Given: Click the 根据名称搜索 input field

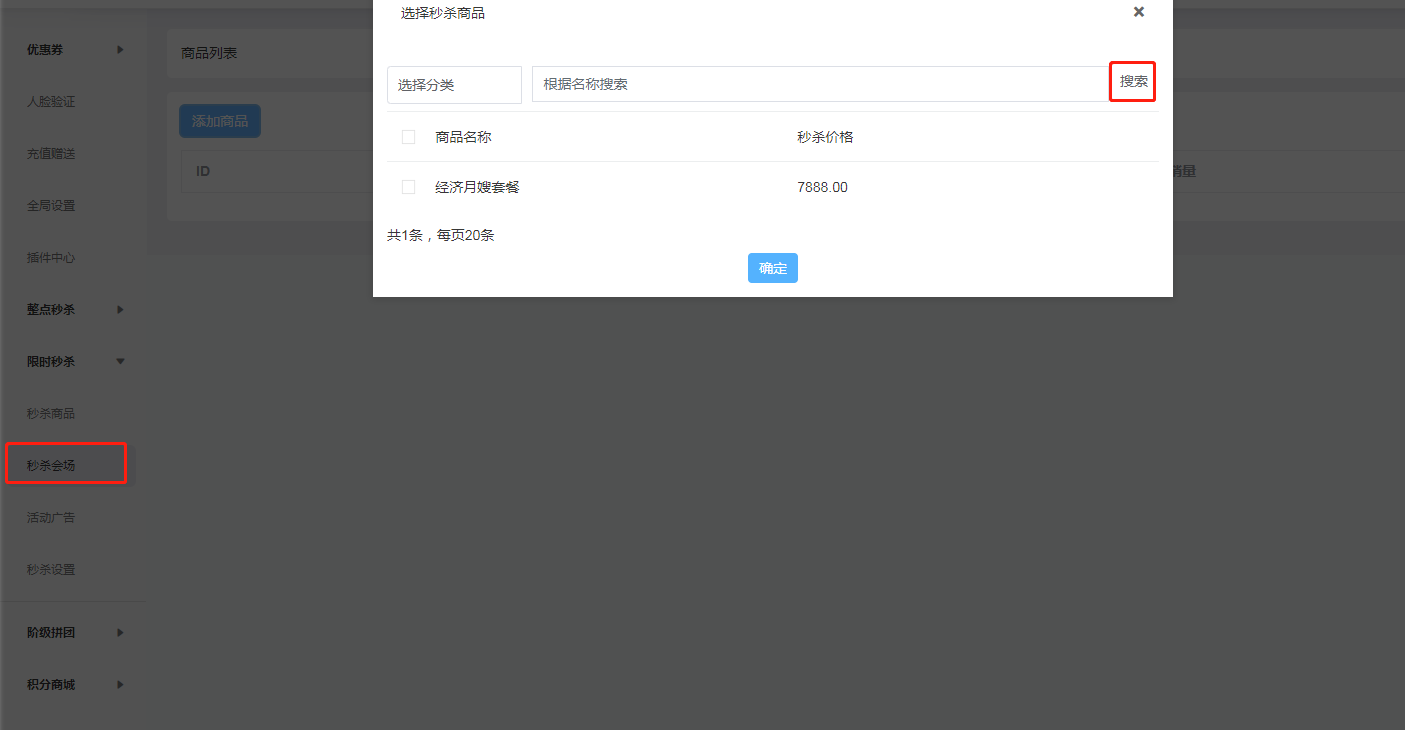Looking at the screenshot, I should tap(820, 84).
